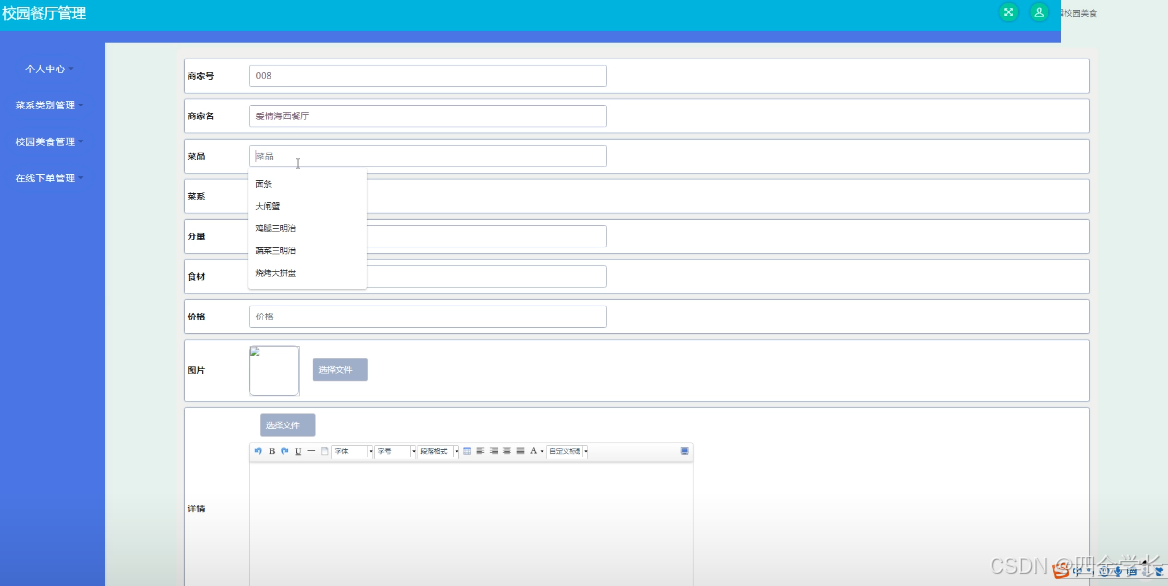Click the 分量 portion input field
The width and height of the screenshot is (1168, 586).
coord(486,236)
